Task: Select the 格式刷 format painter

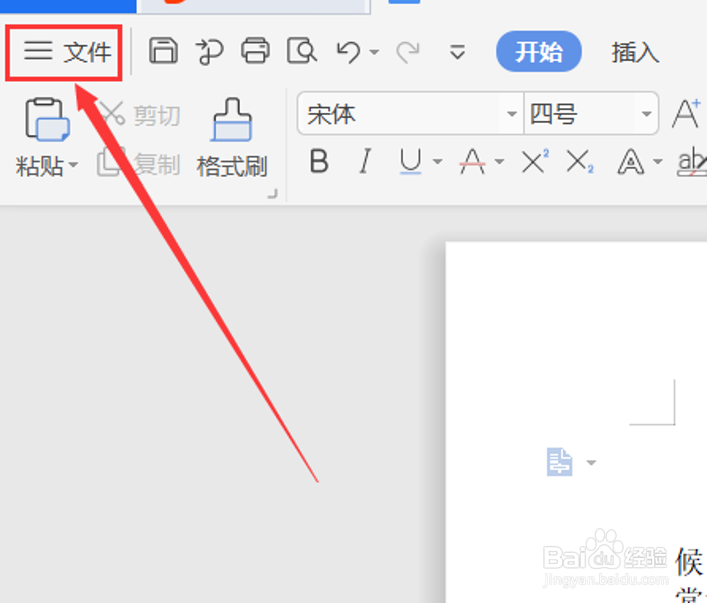Action: coord(232,138)
